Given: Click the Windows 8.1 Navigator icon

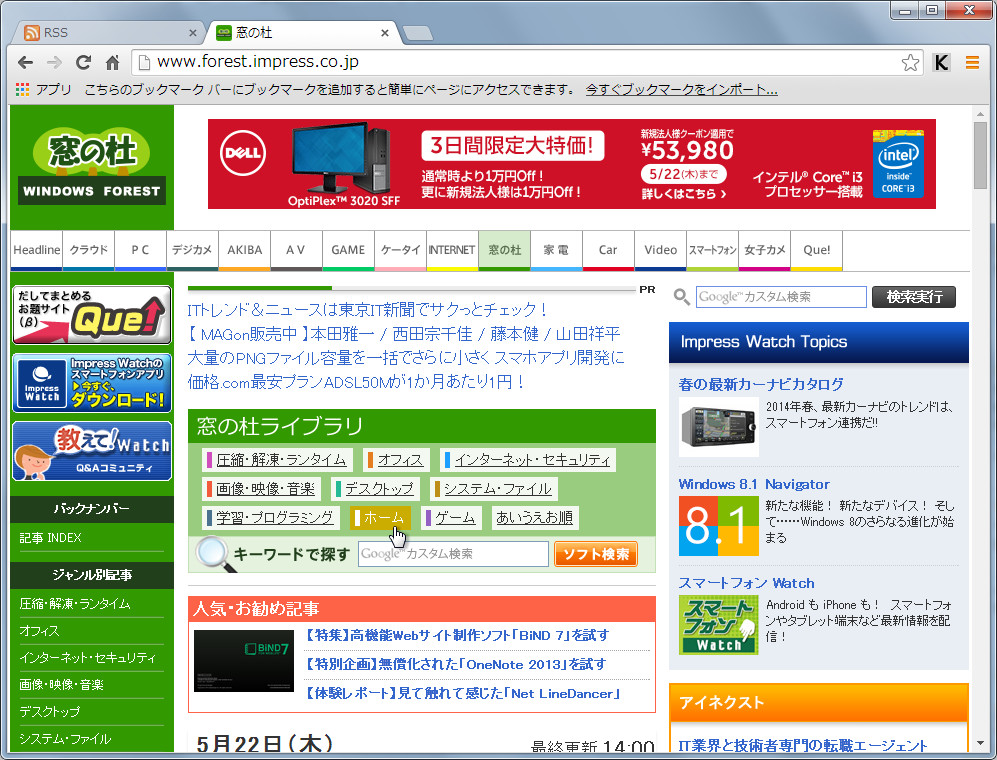Looking at the screenshot, I should tap(719, 526).
